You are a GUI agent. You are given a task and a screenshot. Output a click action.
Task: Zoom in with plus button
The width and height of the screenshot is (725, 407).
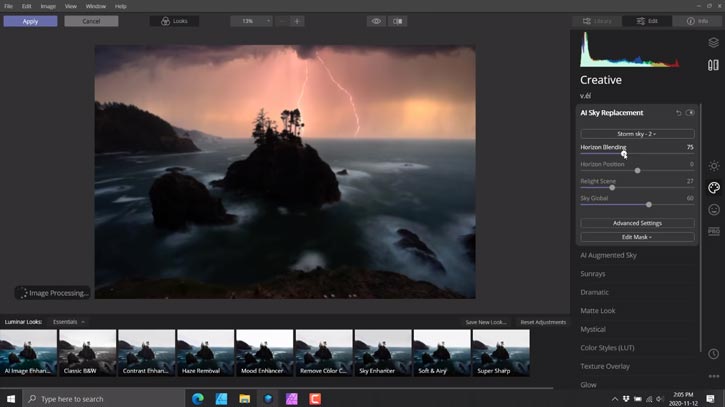tap(297, 21)
